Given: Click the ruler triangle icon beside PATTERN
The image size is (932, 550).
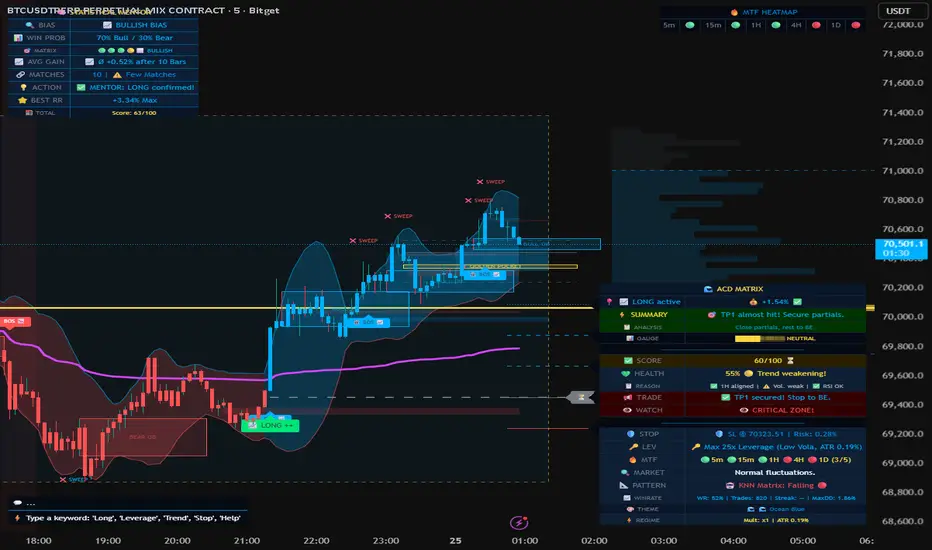Looking at the screenshot, I should click(624, 485).
